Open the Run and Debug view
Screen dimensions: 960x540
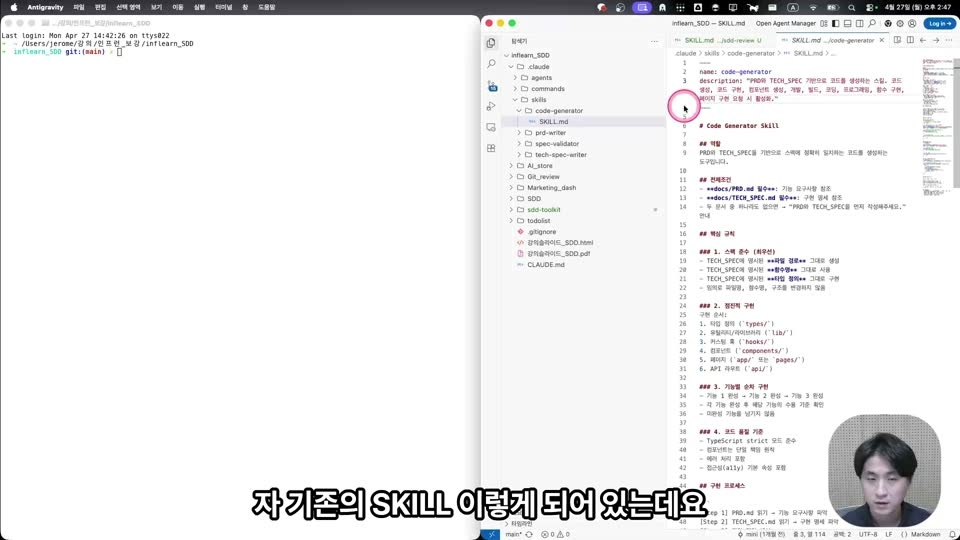point(491,107)
